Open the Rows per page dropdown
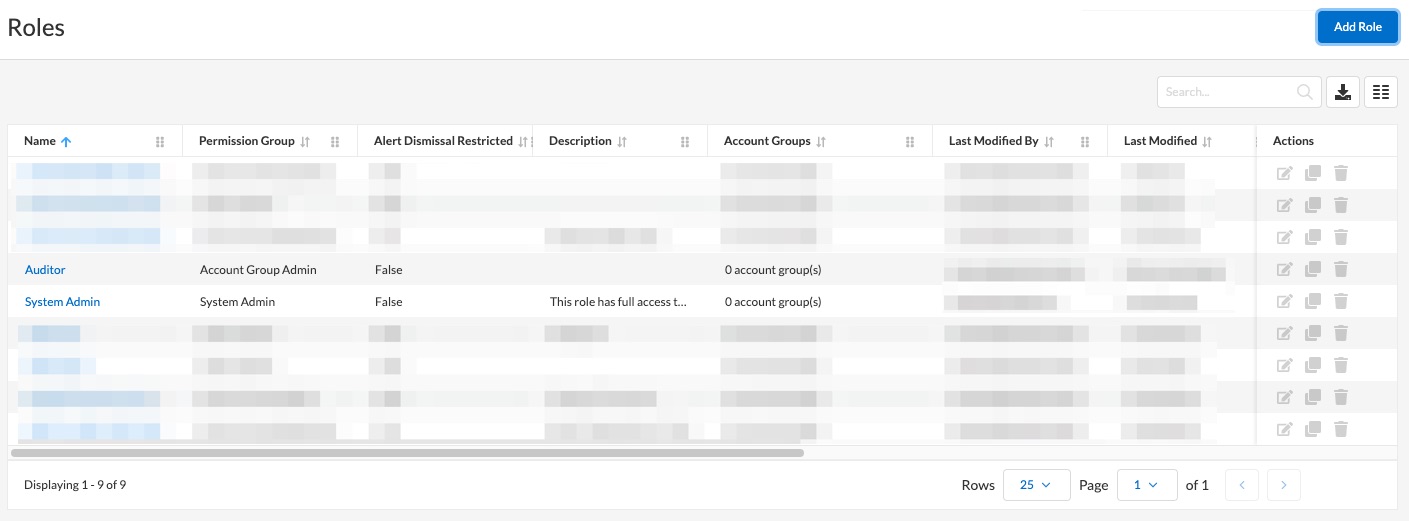This screenshot has height=521, width=1409. [x=1036, y=485]
